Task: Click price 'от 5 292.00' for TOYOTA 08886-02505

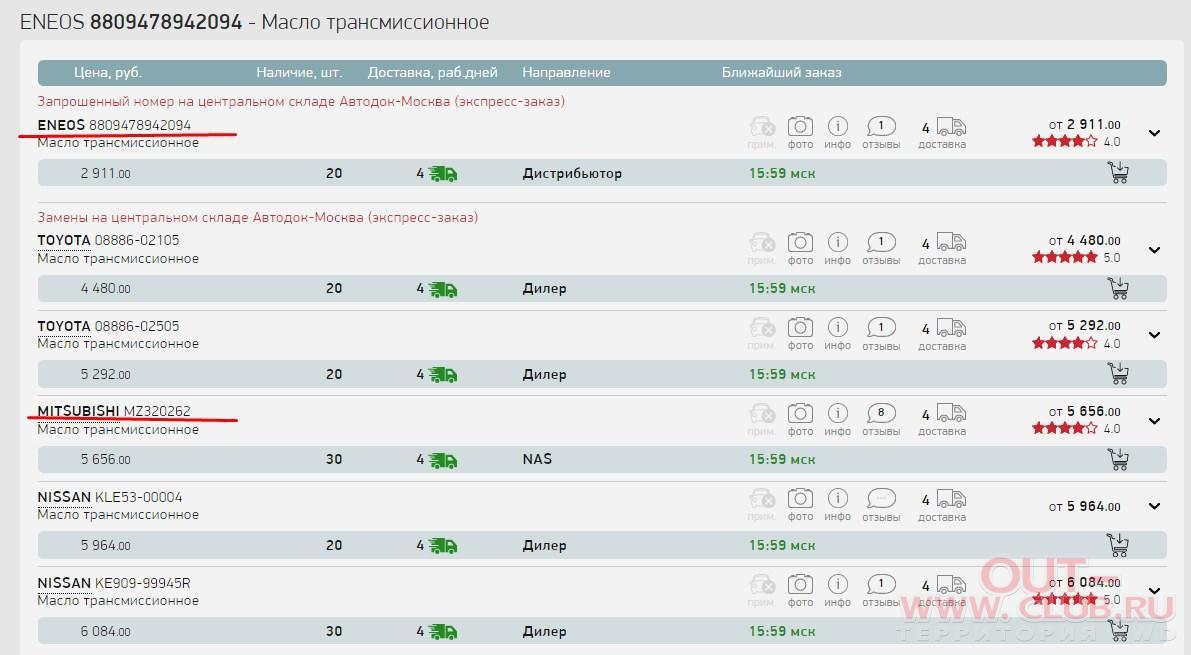Action: pyautogui.click(x=1085, y=326)
